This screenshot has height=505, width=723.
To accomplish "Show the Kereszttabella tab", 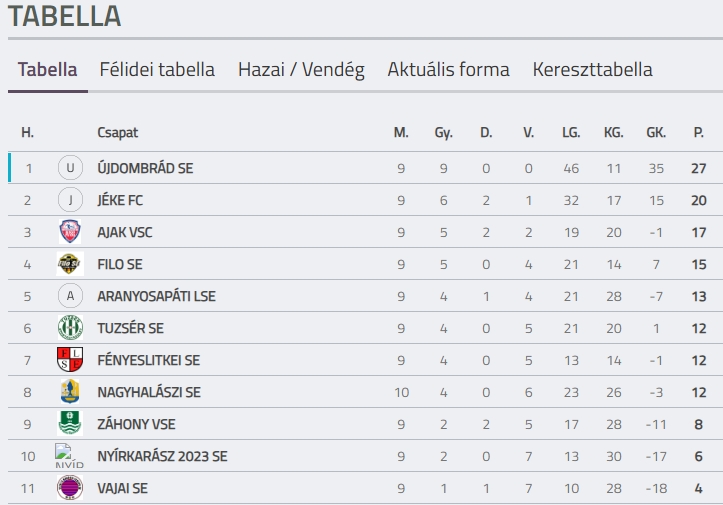I will [x=592, y=70].
